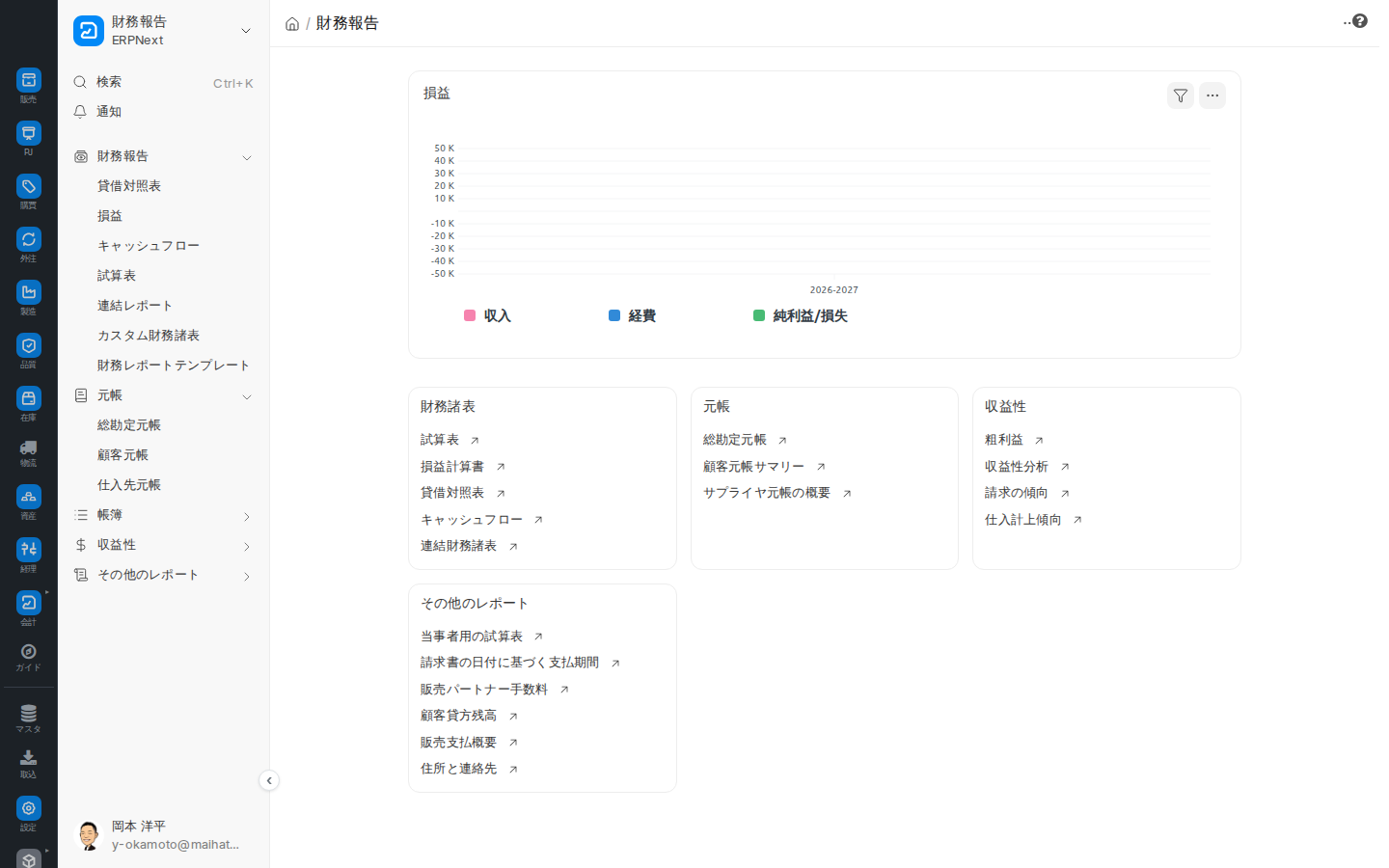Open the 購買 tag icon
The image size is (1389, 868).
pyautogui.click(x=29, y=186)
